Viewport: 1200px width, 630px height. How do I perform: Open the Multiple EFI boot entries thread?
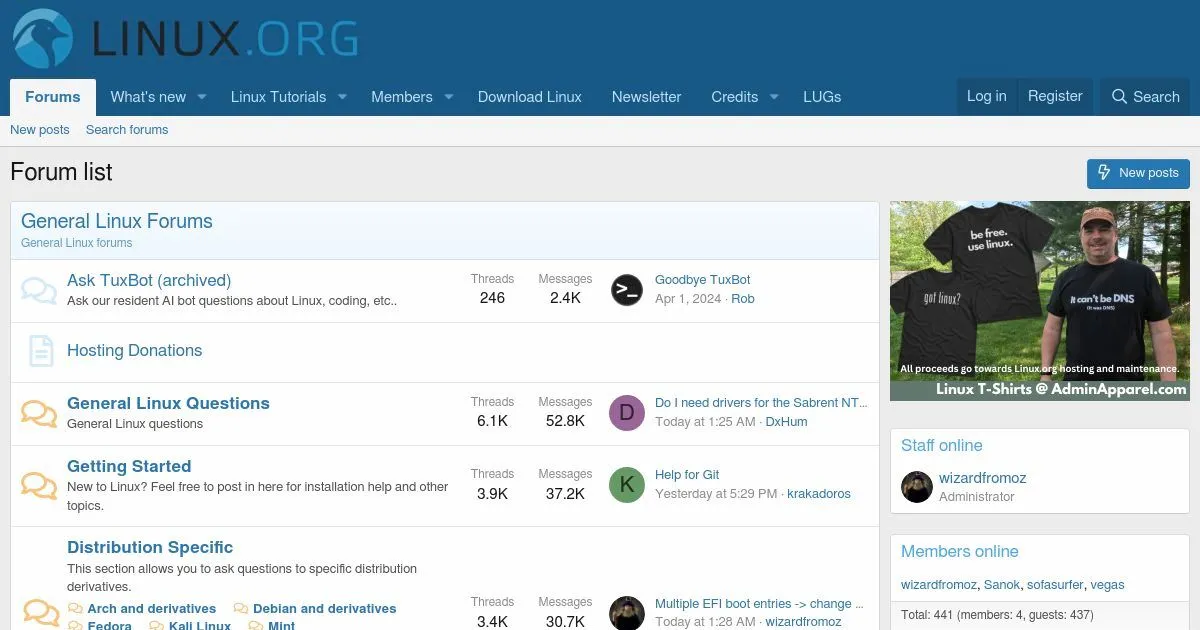tap(758, 604)
